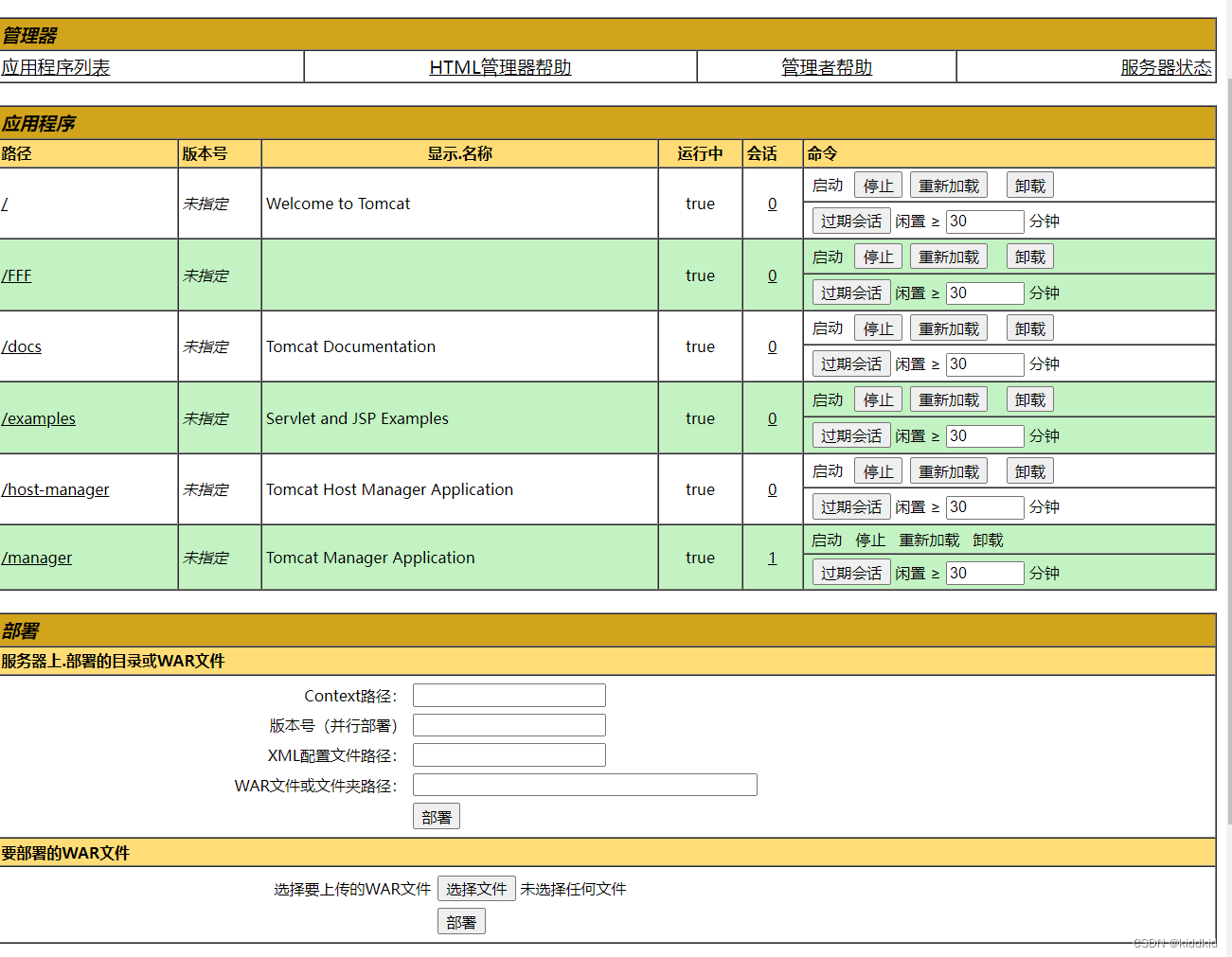Click 部署 under the WAR upload section
This screenshot has height=957, width=1232.
pyautogui.click(x=461, y=922)
